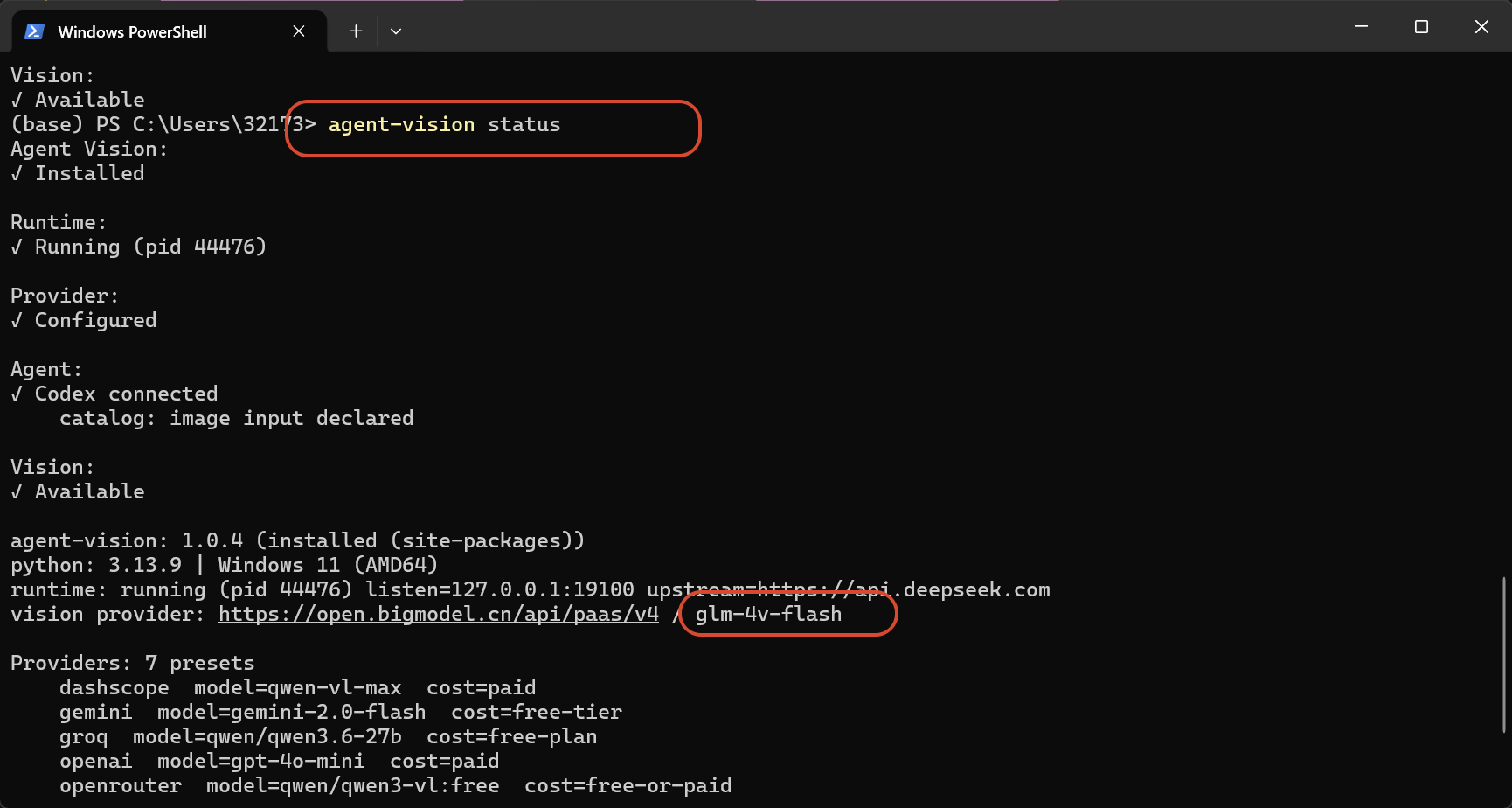Click the 'model=gpt-4o-mini' text
The height and width of the screenshot is (808, 1512).
pos(261,762)
